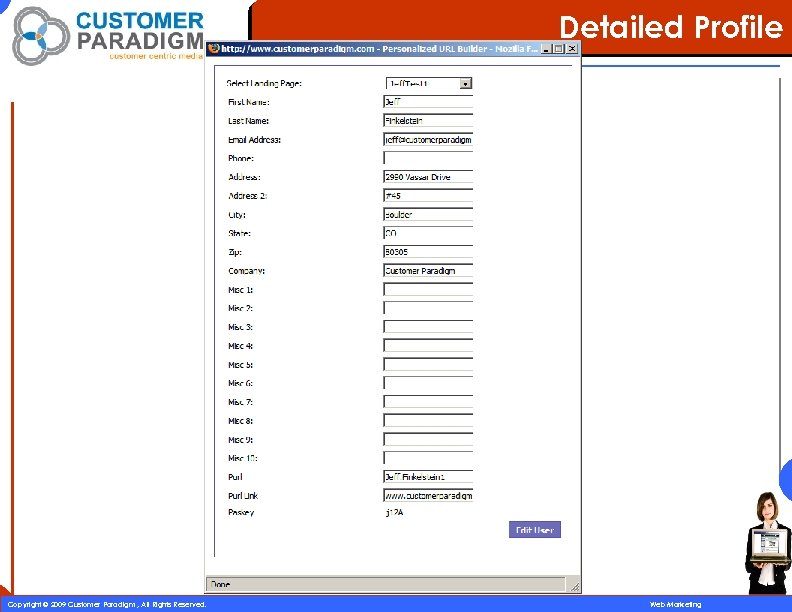Click the Last Name field containing Finkelstein
Viewport: 792px width, 612px height.
coord(428,120)
